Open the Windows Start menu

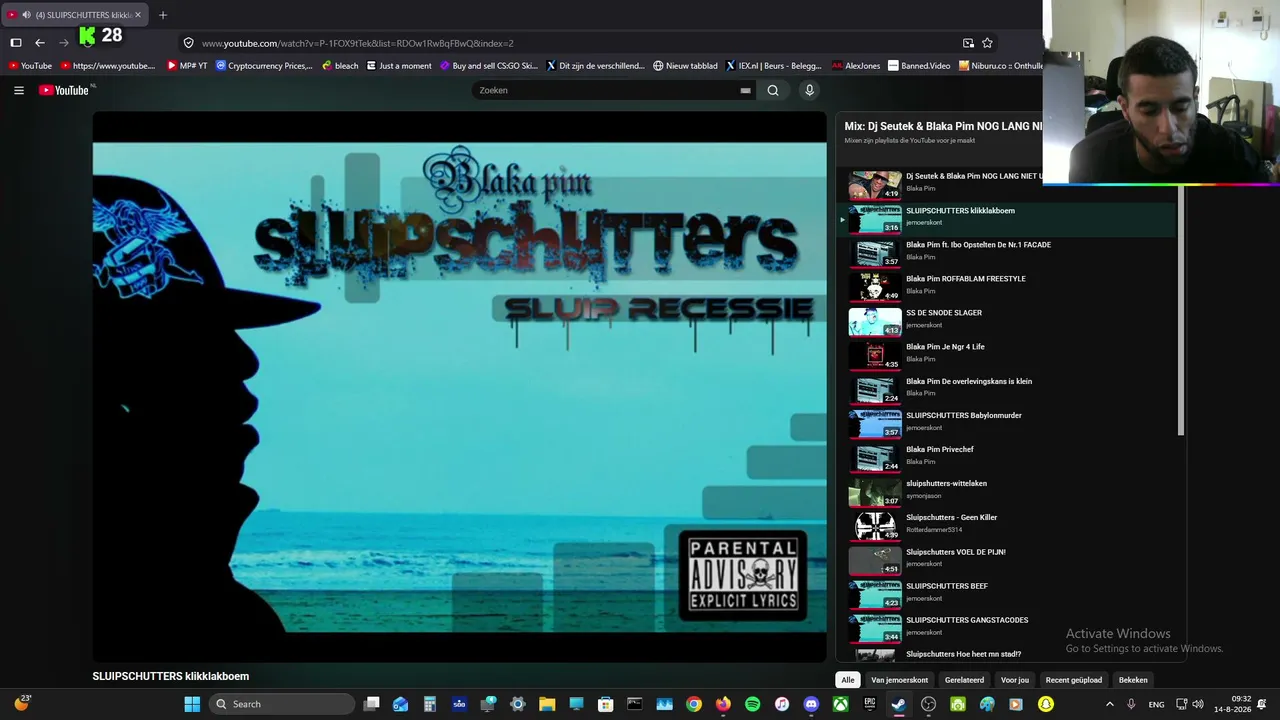point(192,704)
